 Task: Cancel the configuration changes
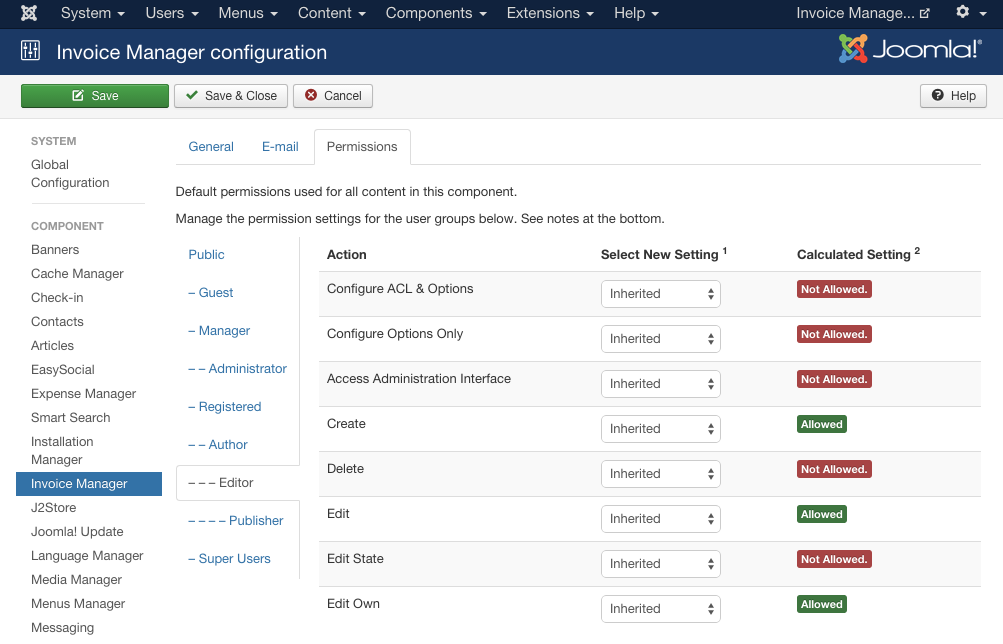coord(333,96)
